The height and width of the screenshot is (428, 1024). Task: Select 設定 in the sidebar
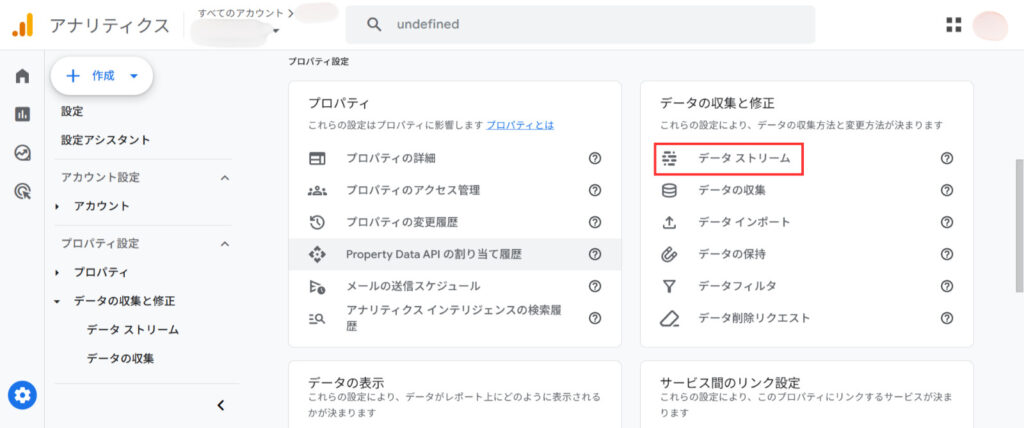pyautogui.click(x=72, y=112)
